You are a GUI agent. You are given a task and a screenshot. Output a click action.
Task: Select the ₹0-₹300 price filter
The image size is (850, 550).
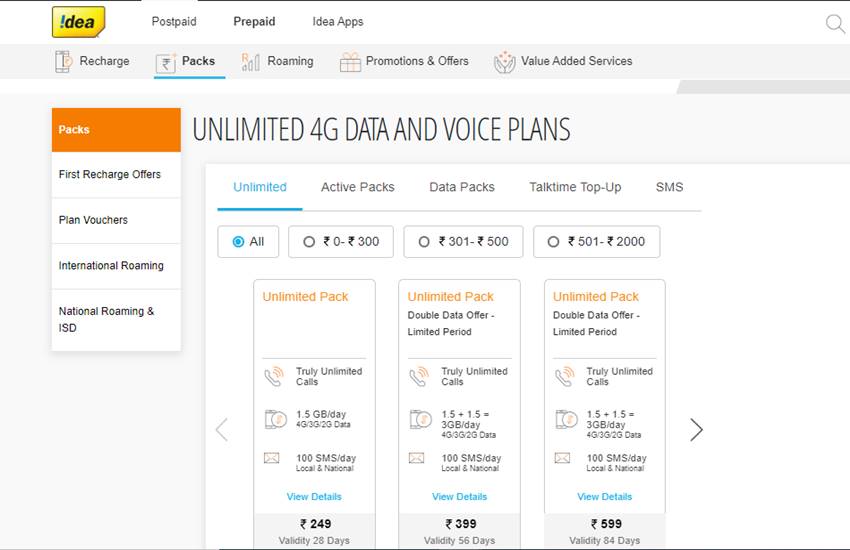(341, 242)
